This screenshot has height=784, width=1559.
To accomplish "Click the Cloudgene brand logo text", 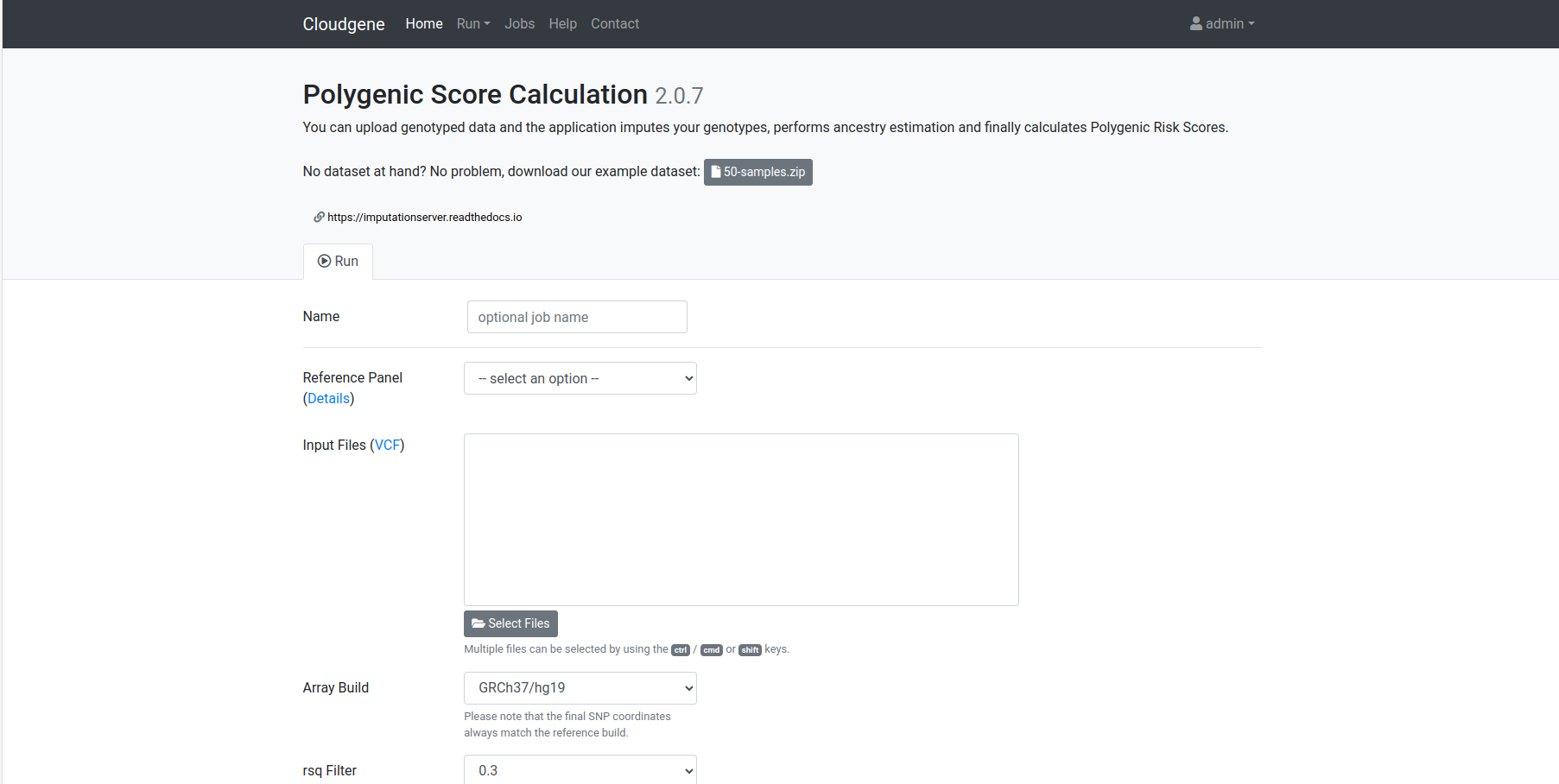I will (x=344, y=24).
